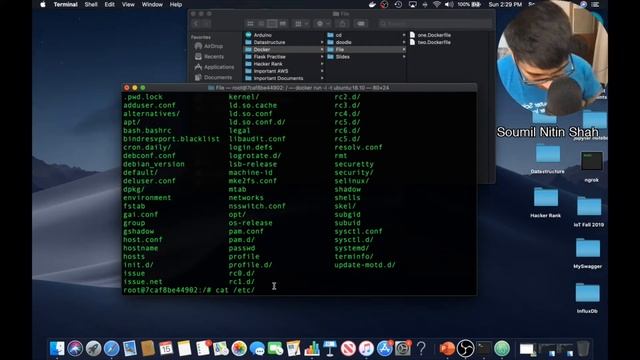Expand Datastructure folder arrow in Finder
Image resolution: width=640 pixels, height=360 pixels.
pyautogui.click(x=322, y=42)
